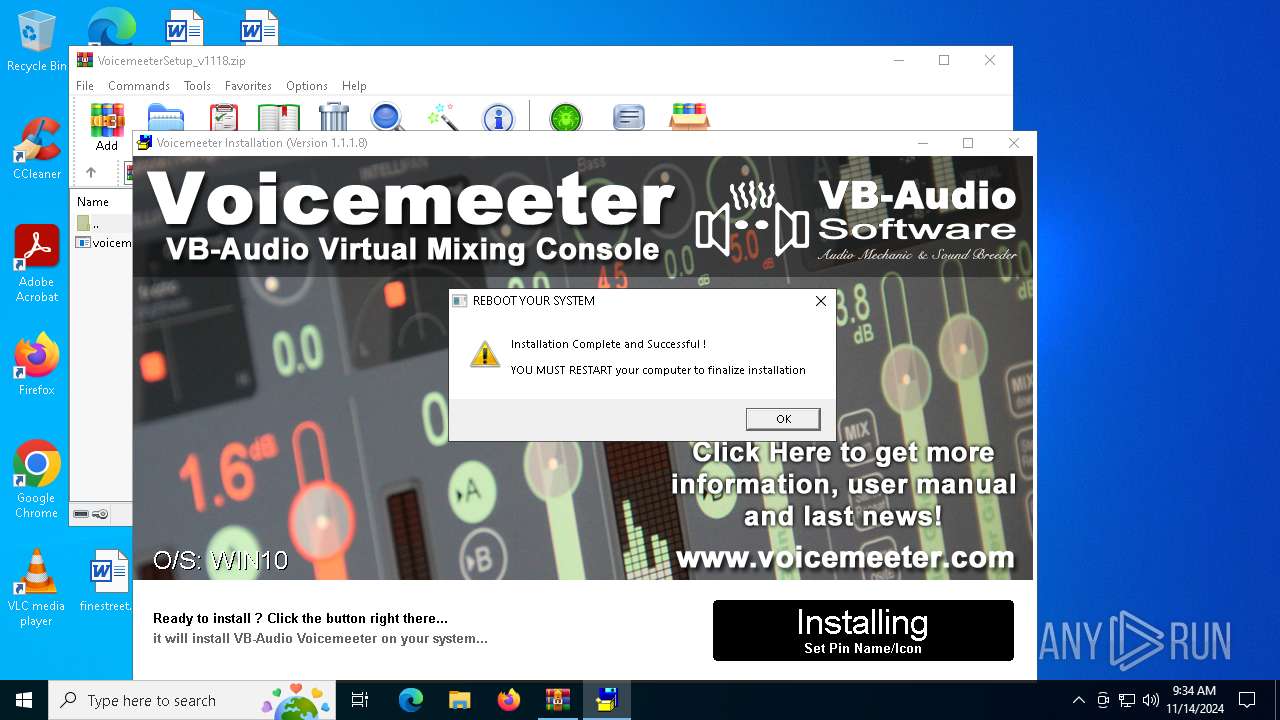Open Edge from the taskbar

[411, 700]
